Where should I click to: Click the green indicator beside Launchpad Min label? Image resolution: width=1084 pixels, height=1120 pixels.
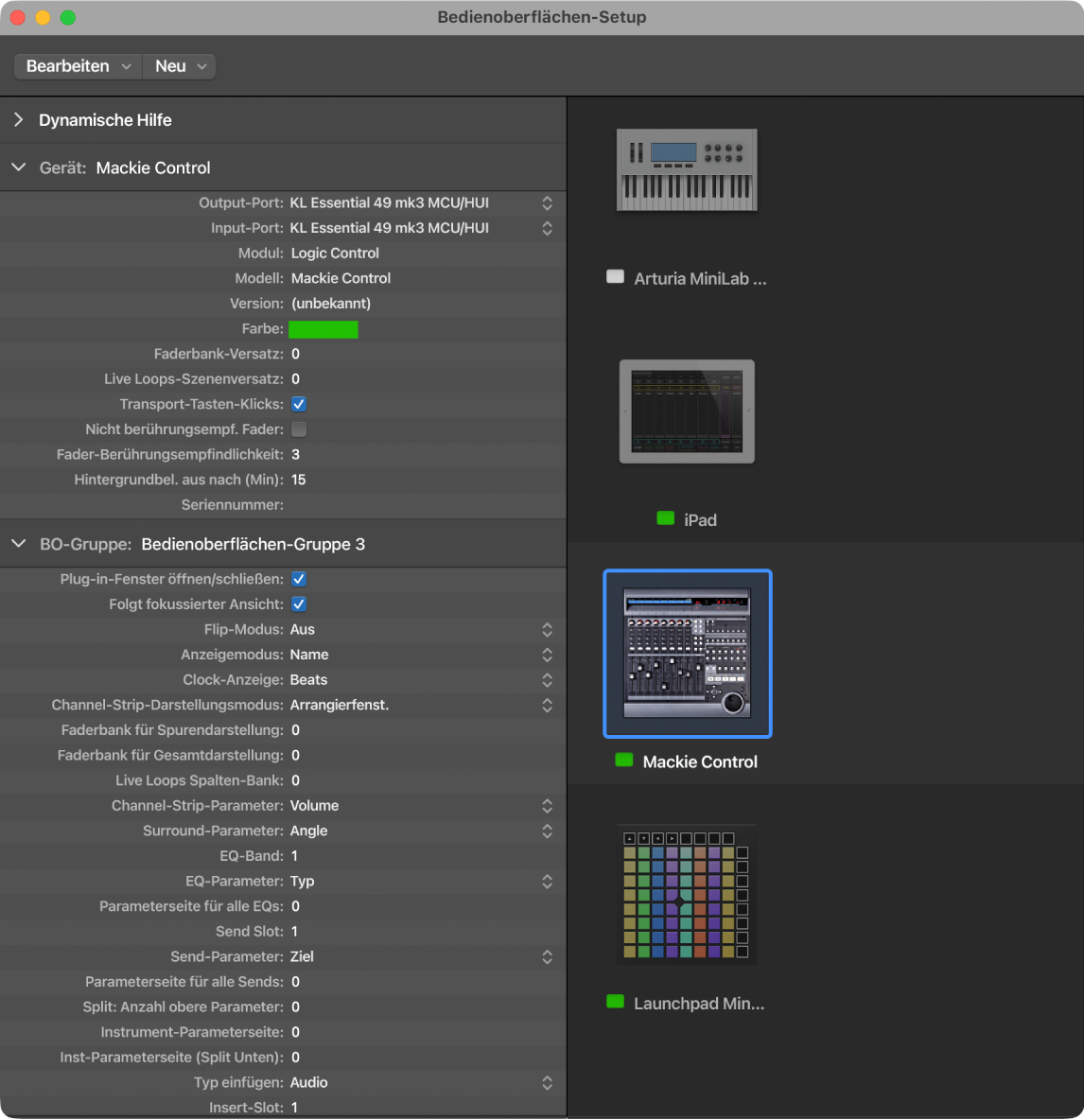click(615, 1002)
